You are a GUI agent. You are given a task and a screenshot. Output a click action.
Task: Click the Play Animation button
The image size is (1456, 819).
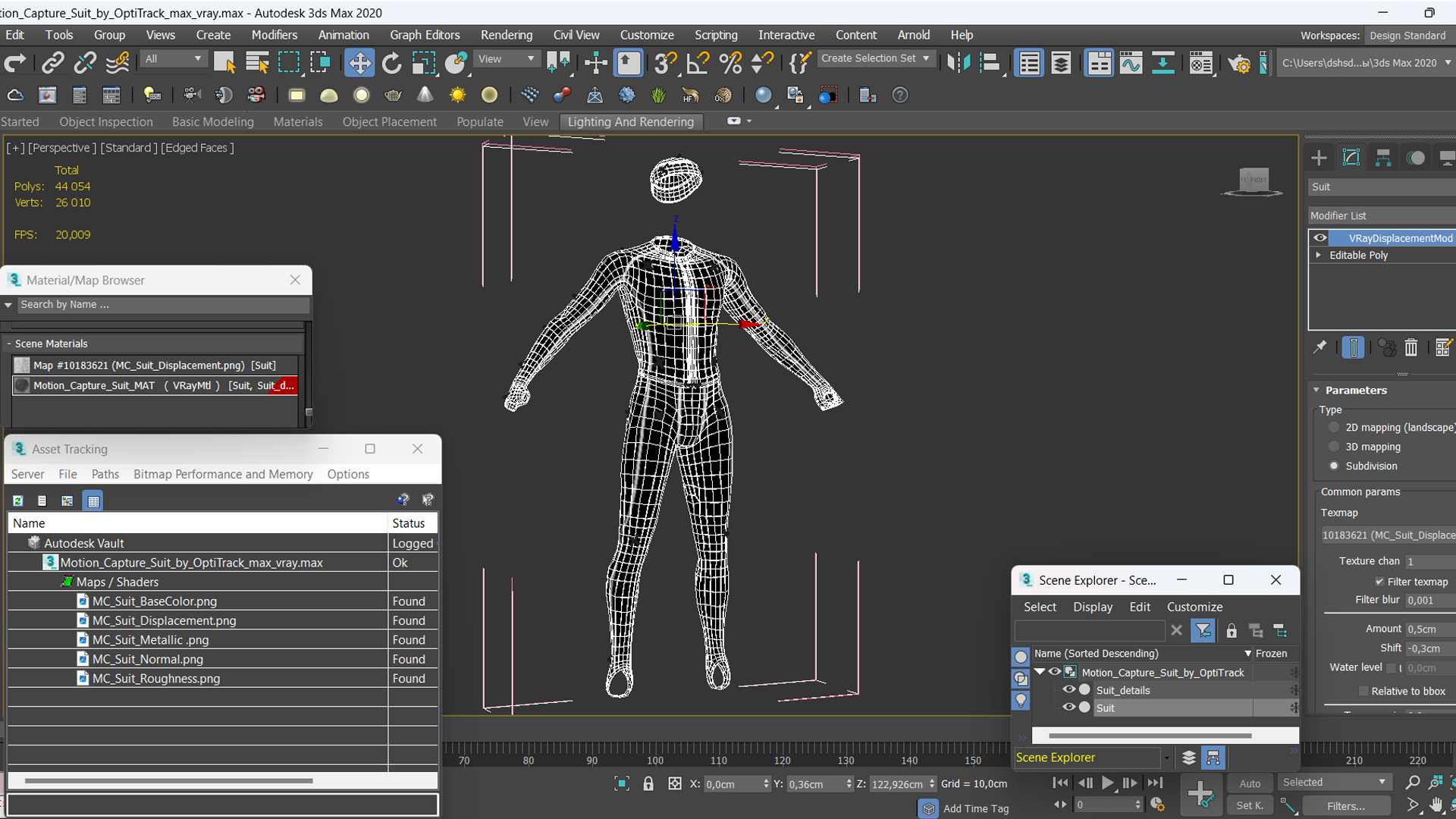[1107, 783]
